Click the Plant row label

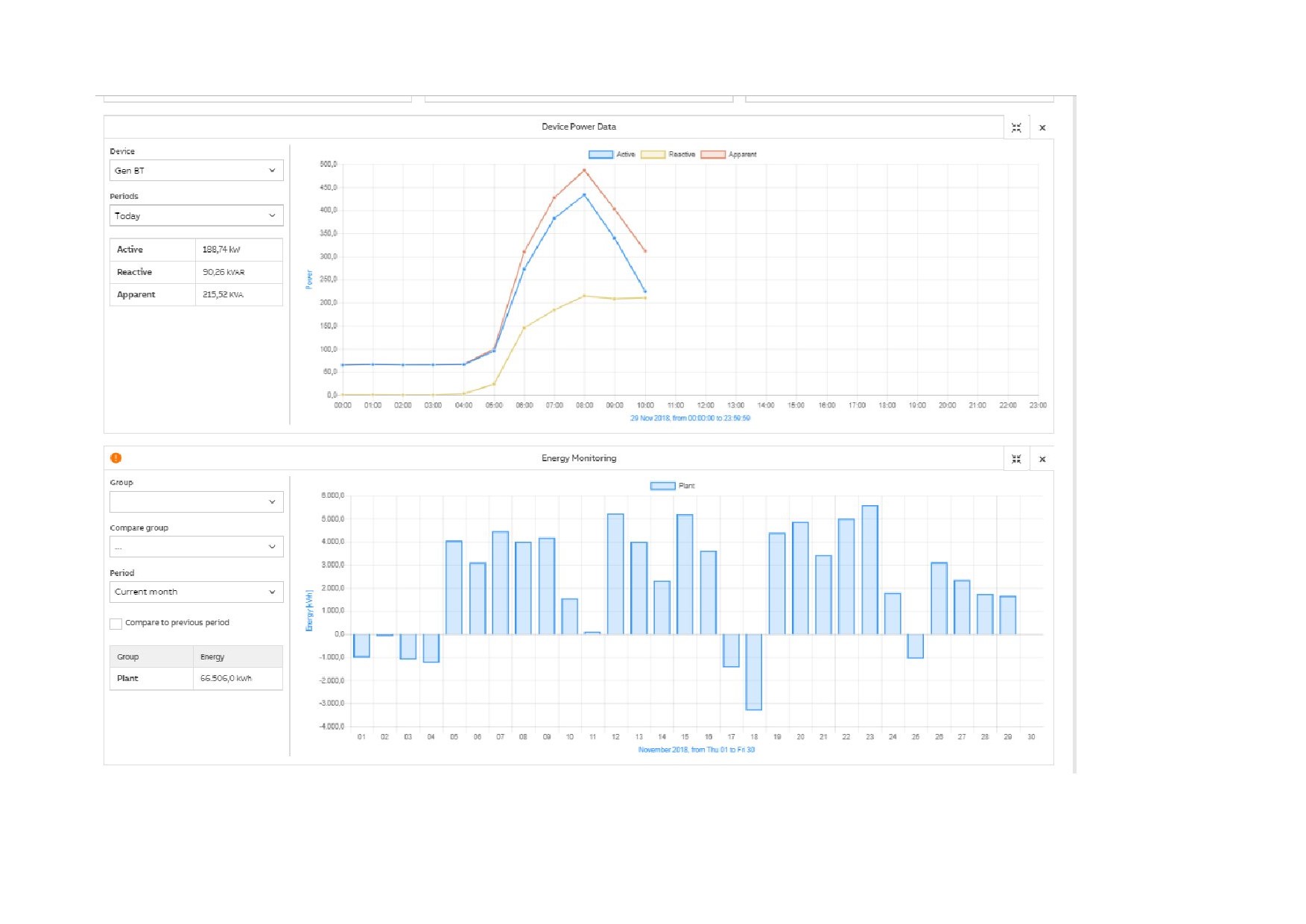127,678
